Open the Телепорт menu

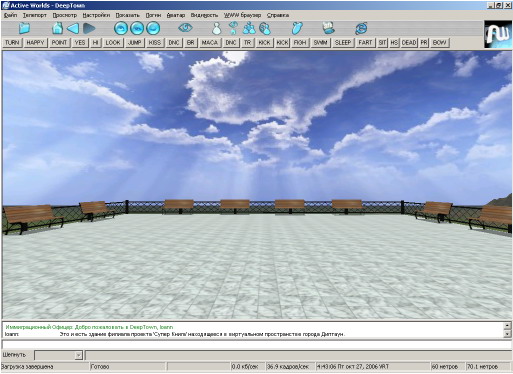[35, 15]
